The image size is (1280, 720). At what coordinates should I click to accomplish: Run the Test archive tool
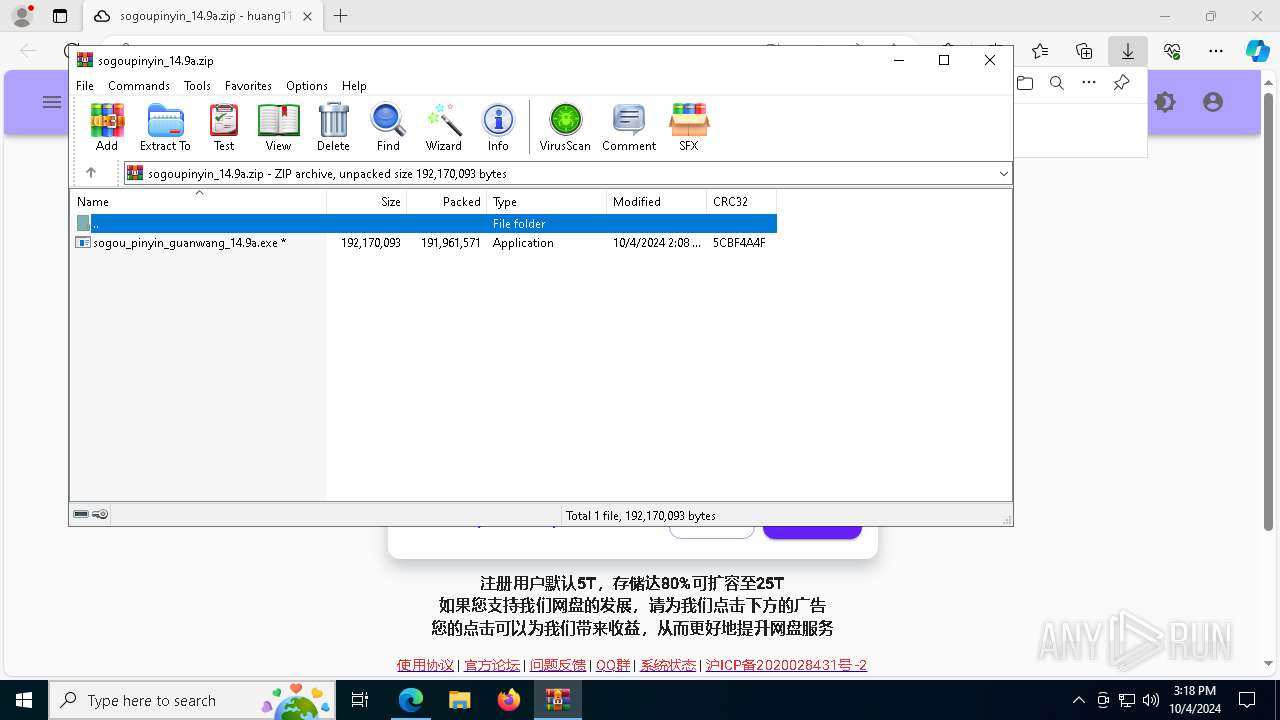[x=224, y=127]
